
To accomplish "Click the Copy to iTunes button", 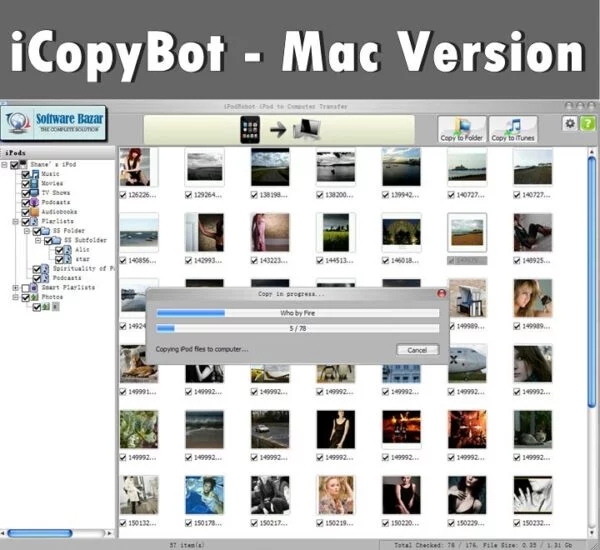I will click(513, 129).
